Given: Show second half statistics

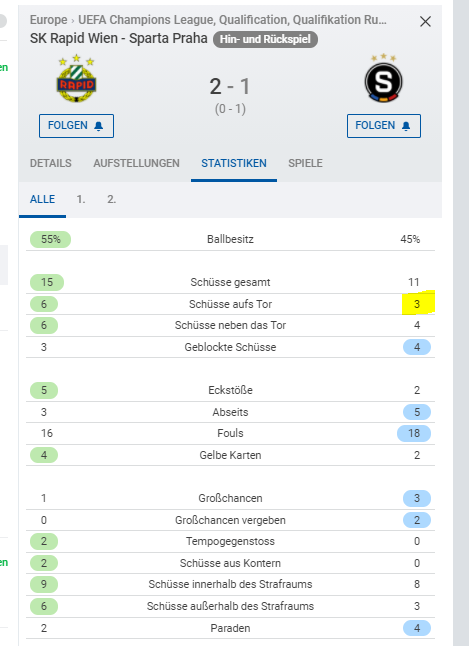Looking at the screenshot, I should pyautogui.click(x=112, y=199).
